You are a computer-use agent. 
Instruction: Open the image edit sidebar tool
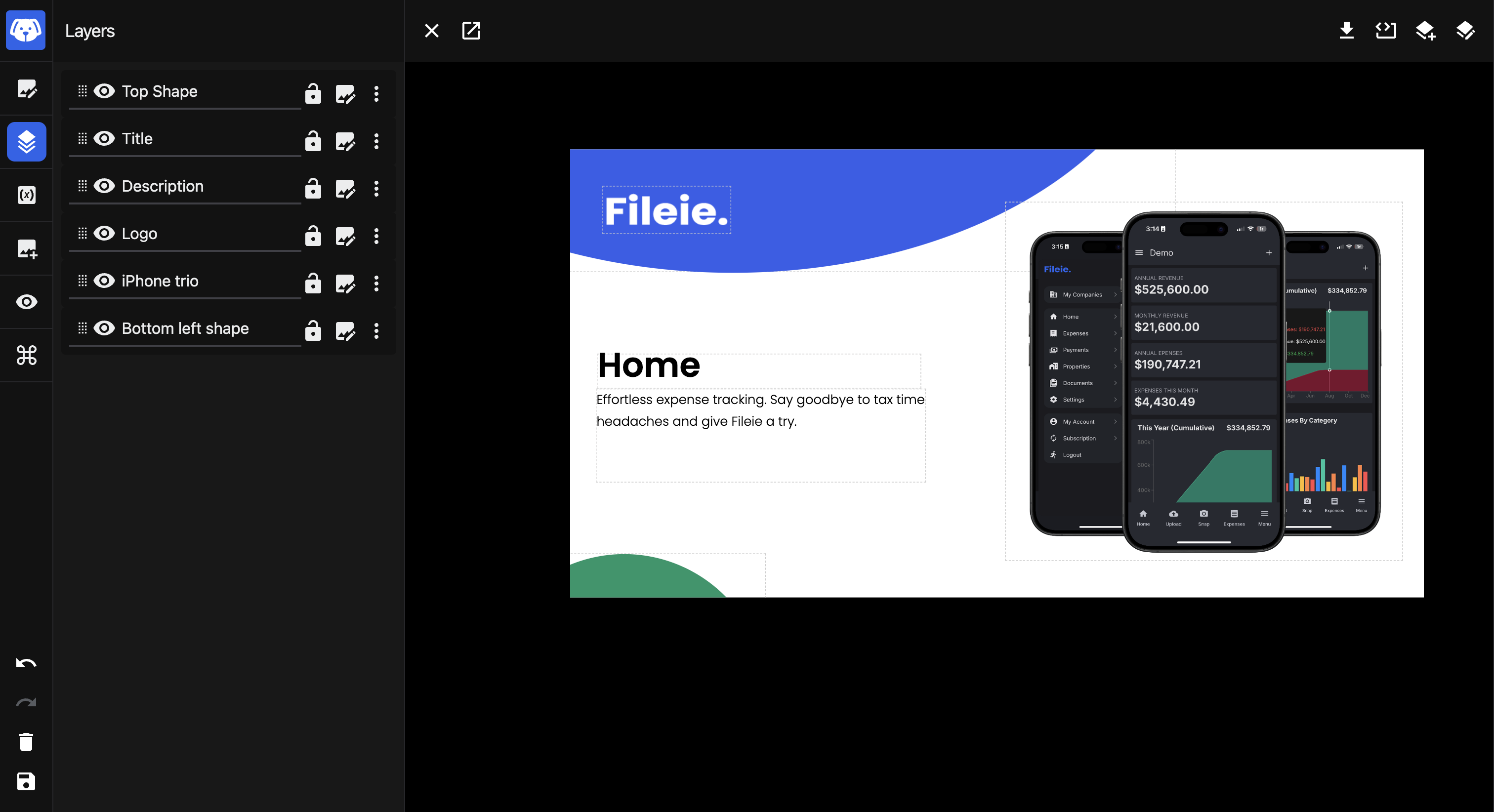point(27,89)
